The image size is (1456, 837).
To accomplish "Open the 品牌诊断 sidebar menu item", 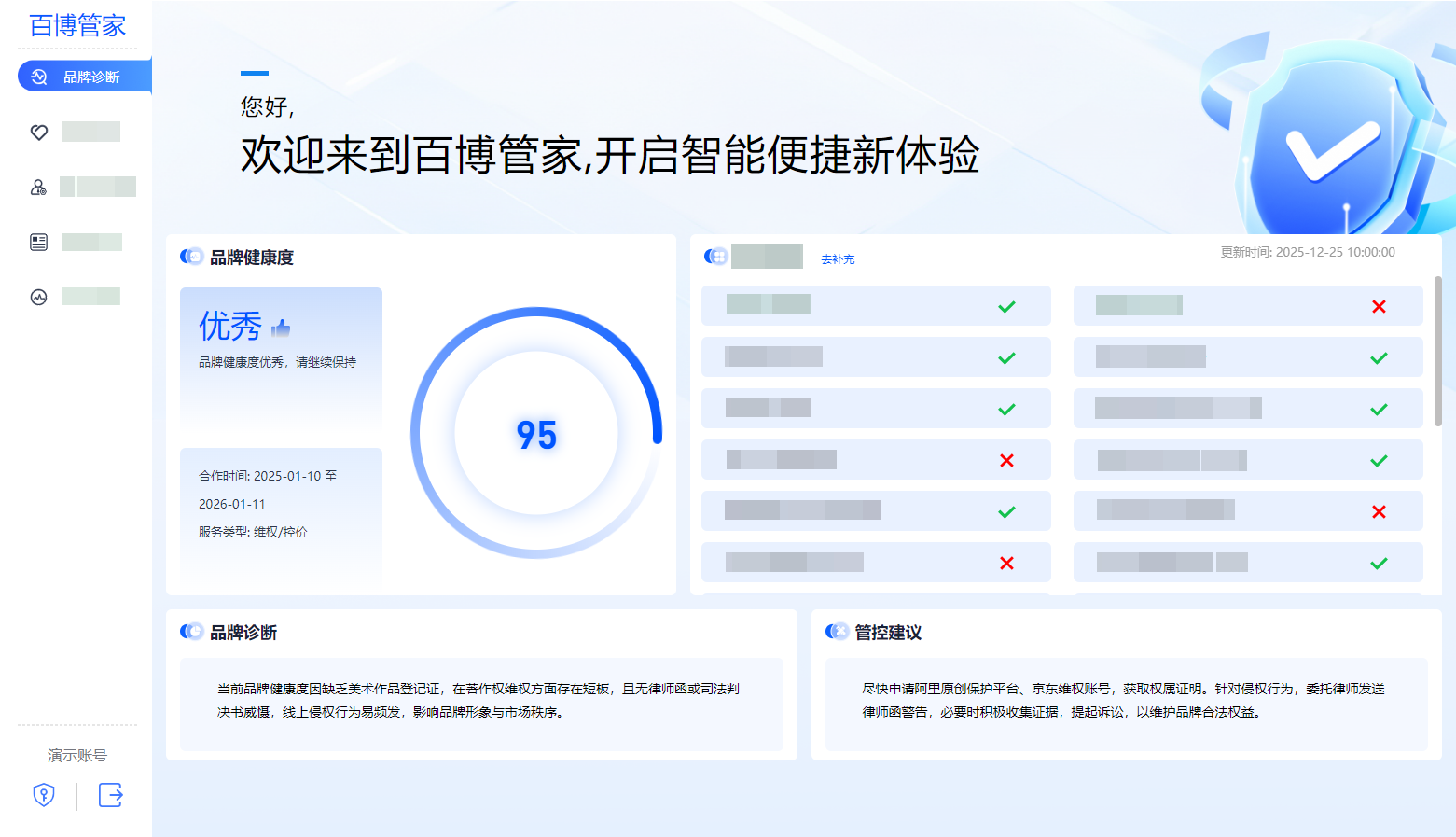I will 90,77.
